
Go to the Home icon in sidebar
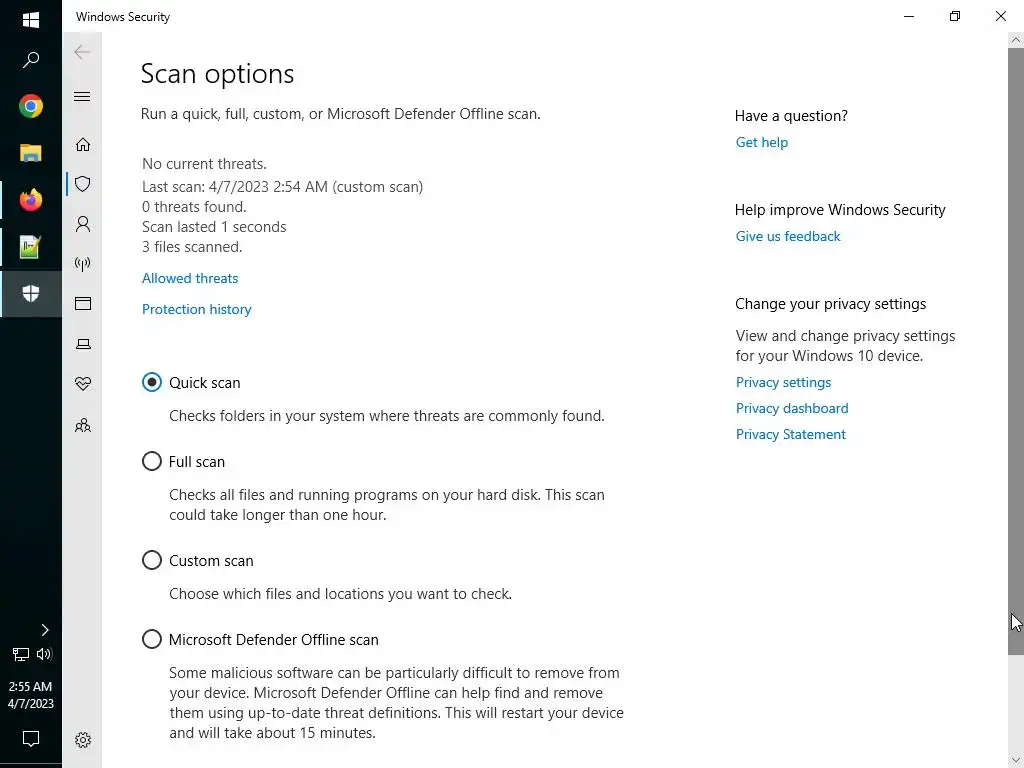[x=83, y=144]
